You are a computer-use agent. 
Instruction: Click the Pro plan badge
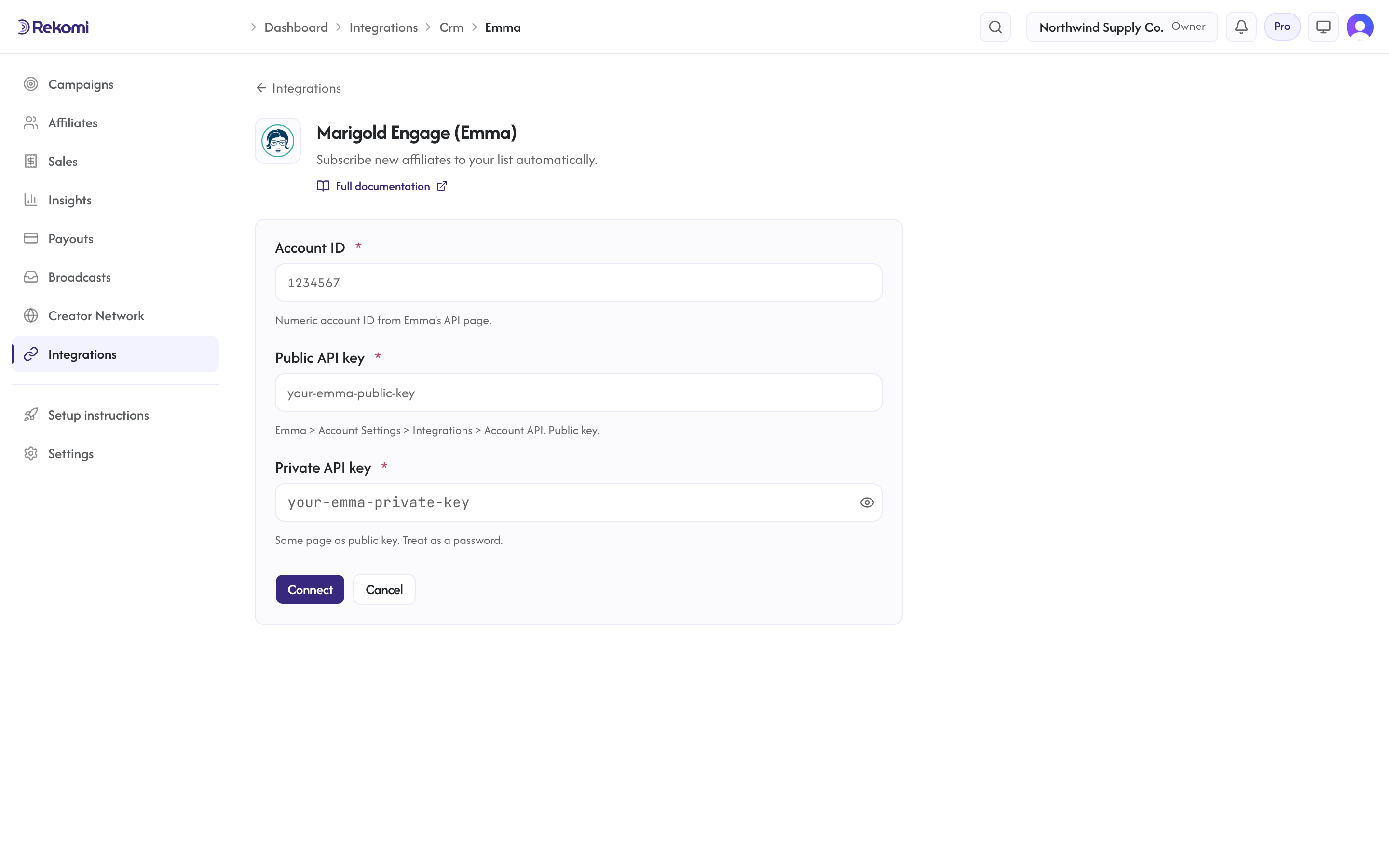(1281, 27)
